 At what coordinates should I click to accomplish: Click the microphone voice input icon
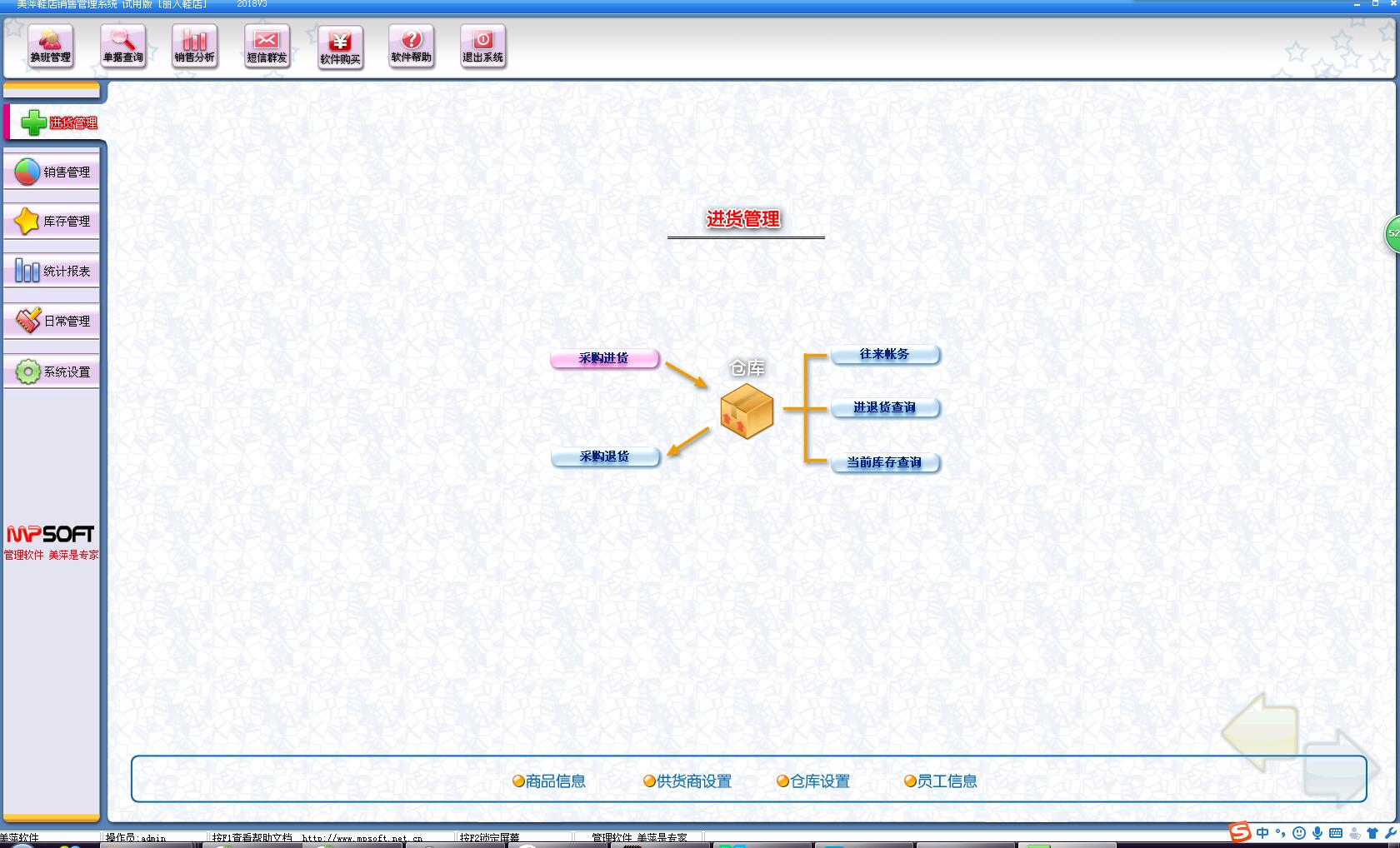[1317, 833]
